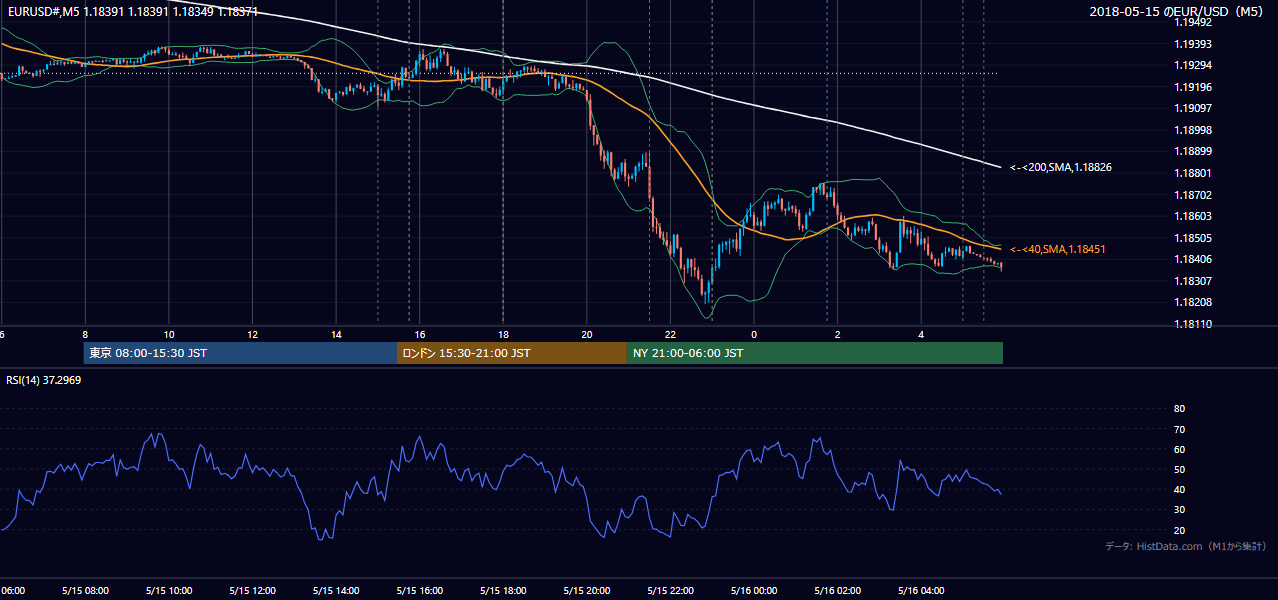Click the 5/15 10:00 bottom time label
This screenshot has height=600, width=1278.
169,590
